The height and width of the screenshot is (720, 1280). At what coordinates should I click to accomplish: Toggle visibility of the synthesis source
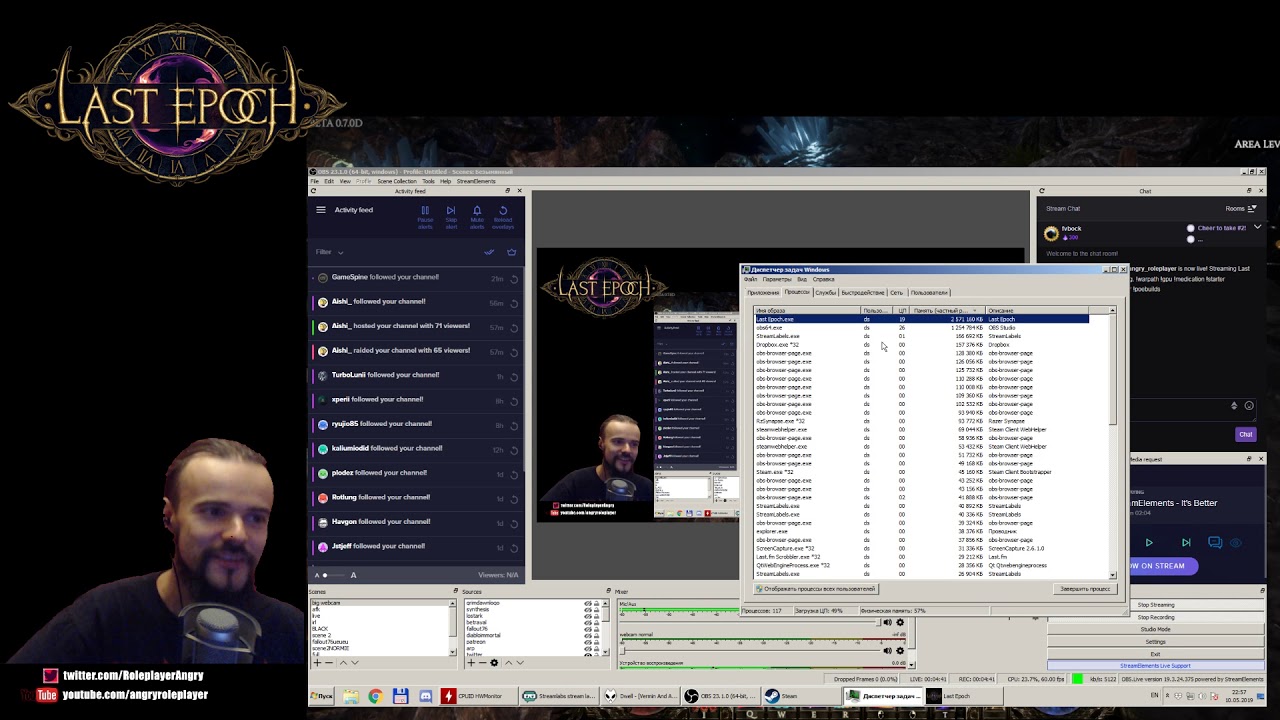point(588,610)
